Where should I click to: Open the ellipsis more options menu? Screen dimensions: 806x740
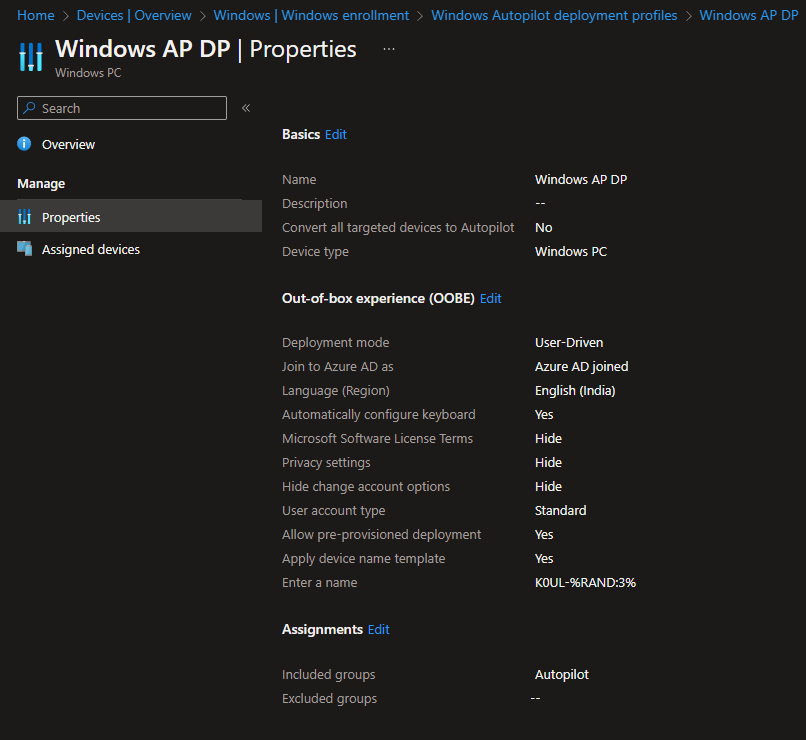389,49
